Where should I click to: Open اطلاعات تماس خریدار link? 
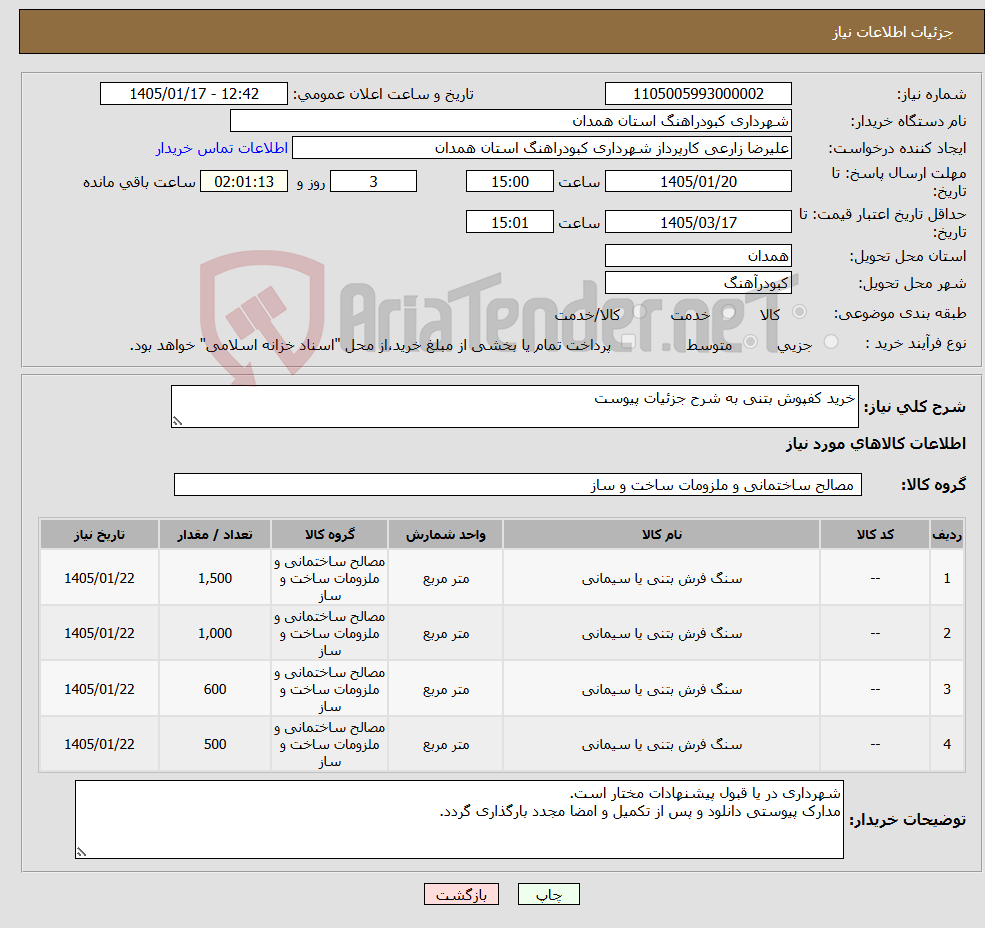222,148
